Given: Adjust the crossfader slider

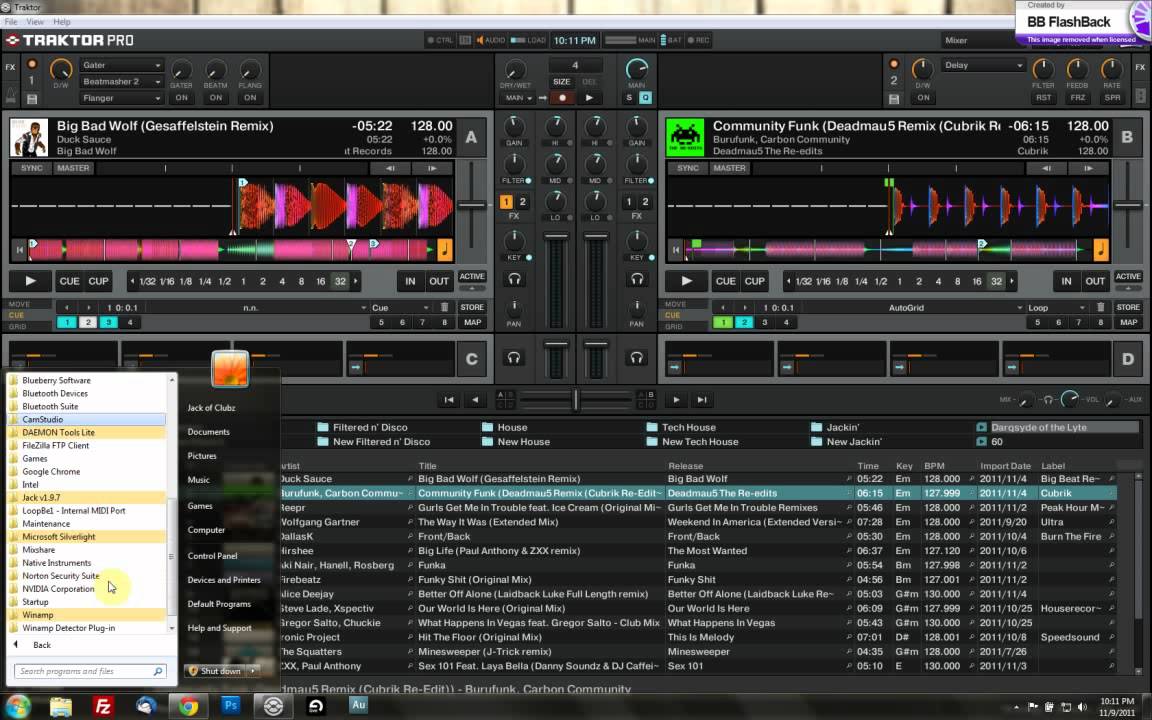Looking at the screenshot, I should point(575,400).
